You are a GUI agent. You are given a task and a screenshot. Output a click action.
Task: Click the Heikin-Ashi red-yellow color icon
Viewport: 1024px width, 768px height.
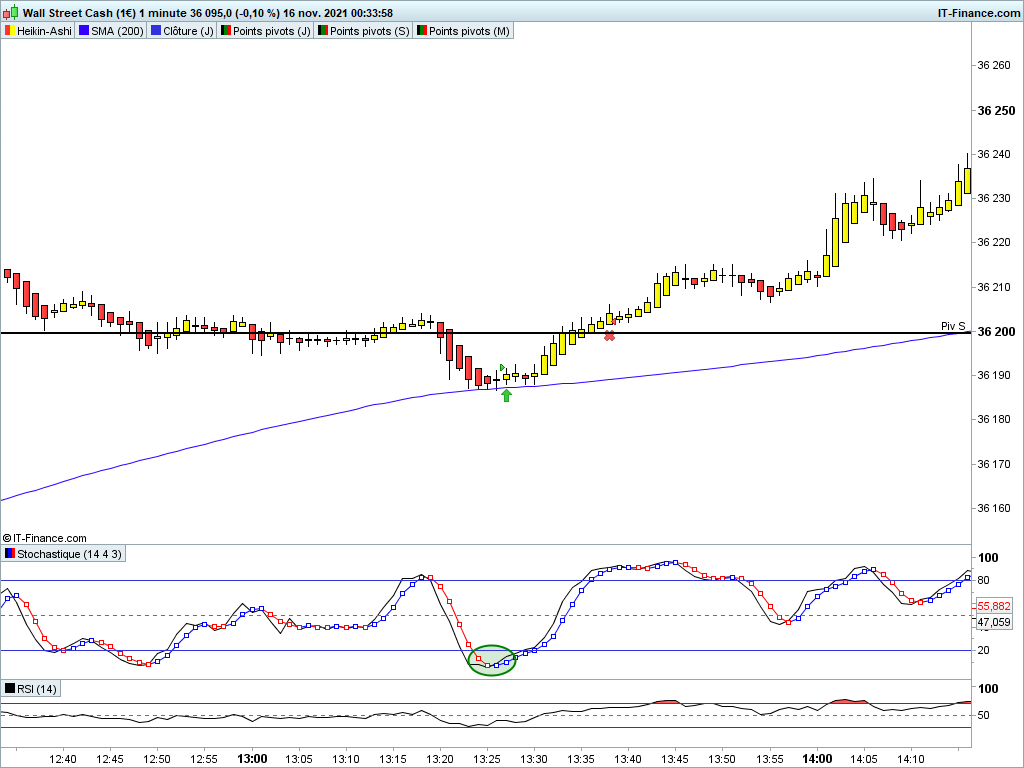point(10,31)
